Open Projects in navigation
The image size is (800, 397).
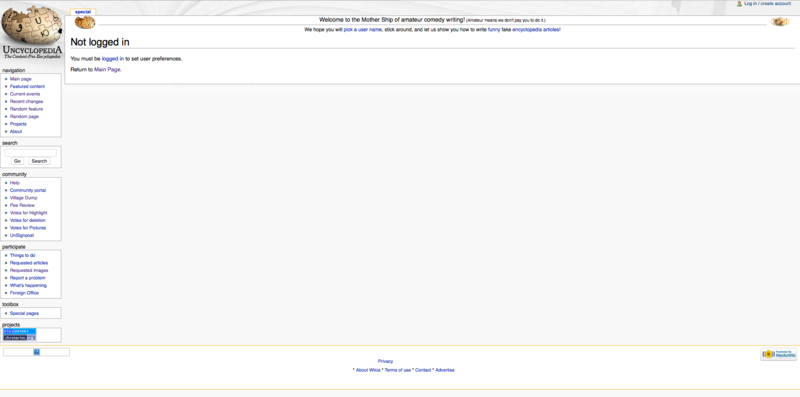pos(18,124)
